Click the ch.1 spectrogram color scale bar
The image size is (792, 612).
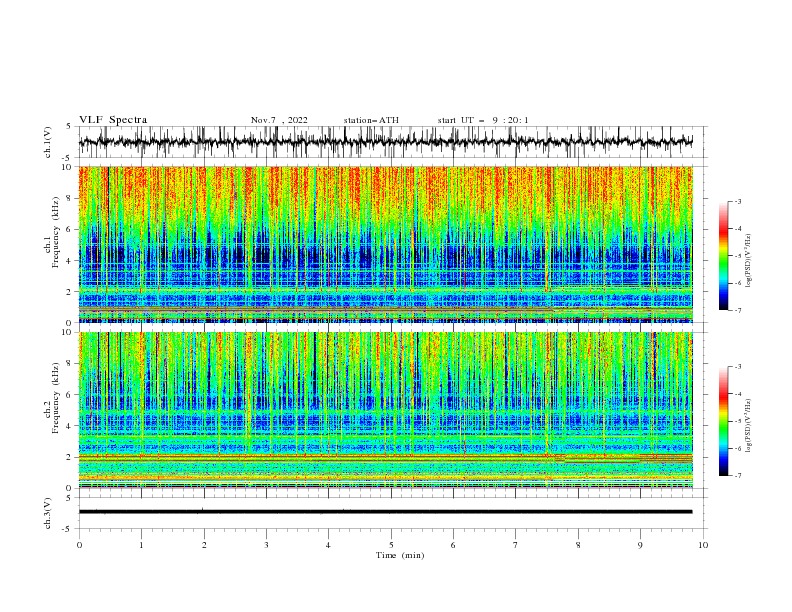tap(724, 256)
